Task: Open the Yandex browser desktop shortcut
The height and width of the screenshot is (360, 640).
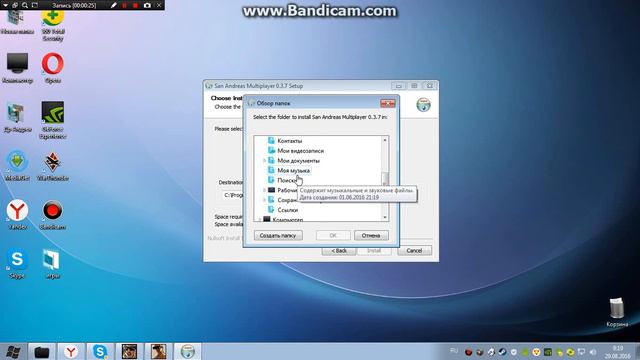Action: 17,215
